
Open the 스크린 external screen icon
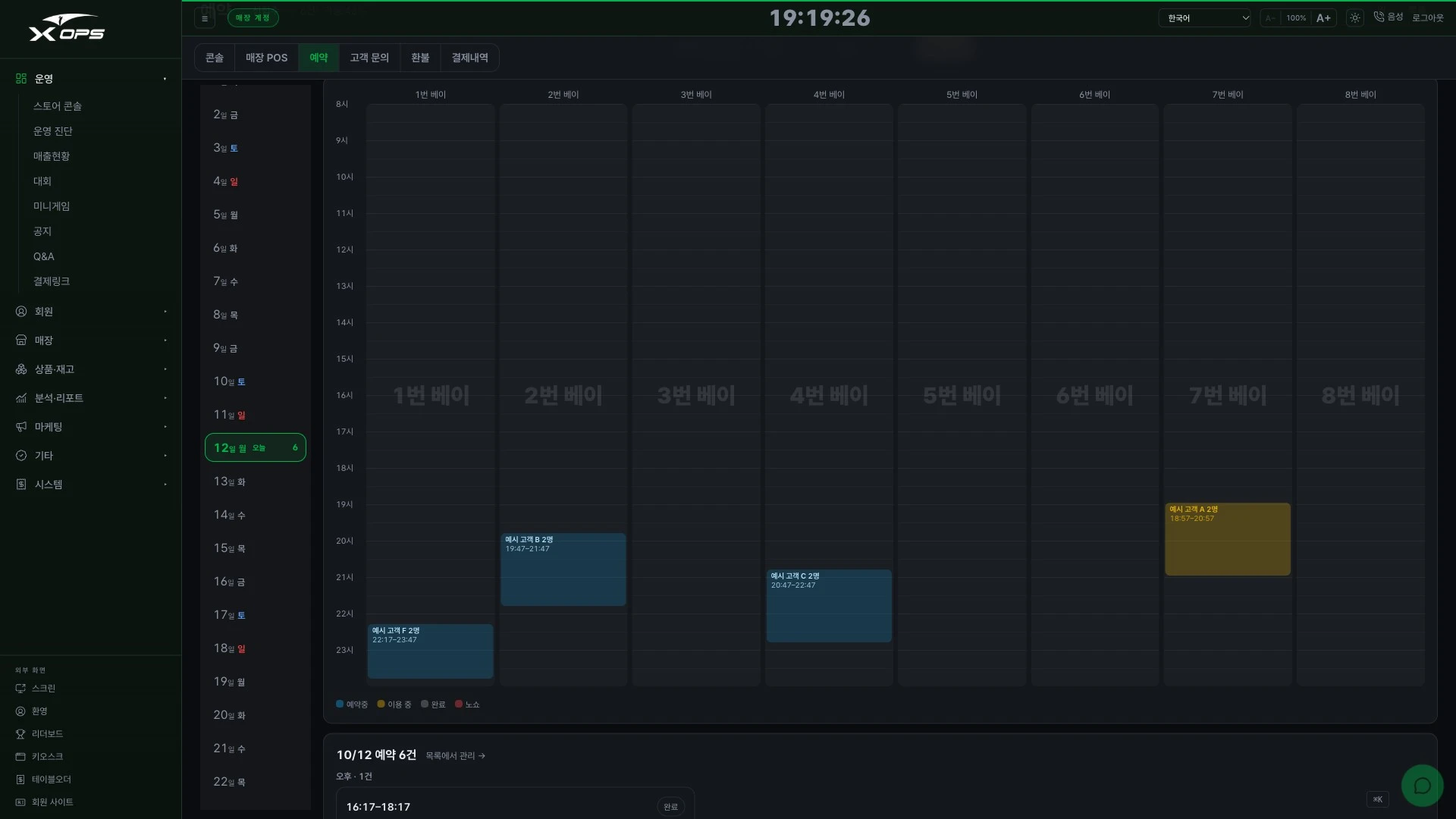tap(20, 689)
